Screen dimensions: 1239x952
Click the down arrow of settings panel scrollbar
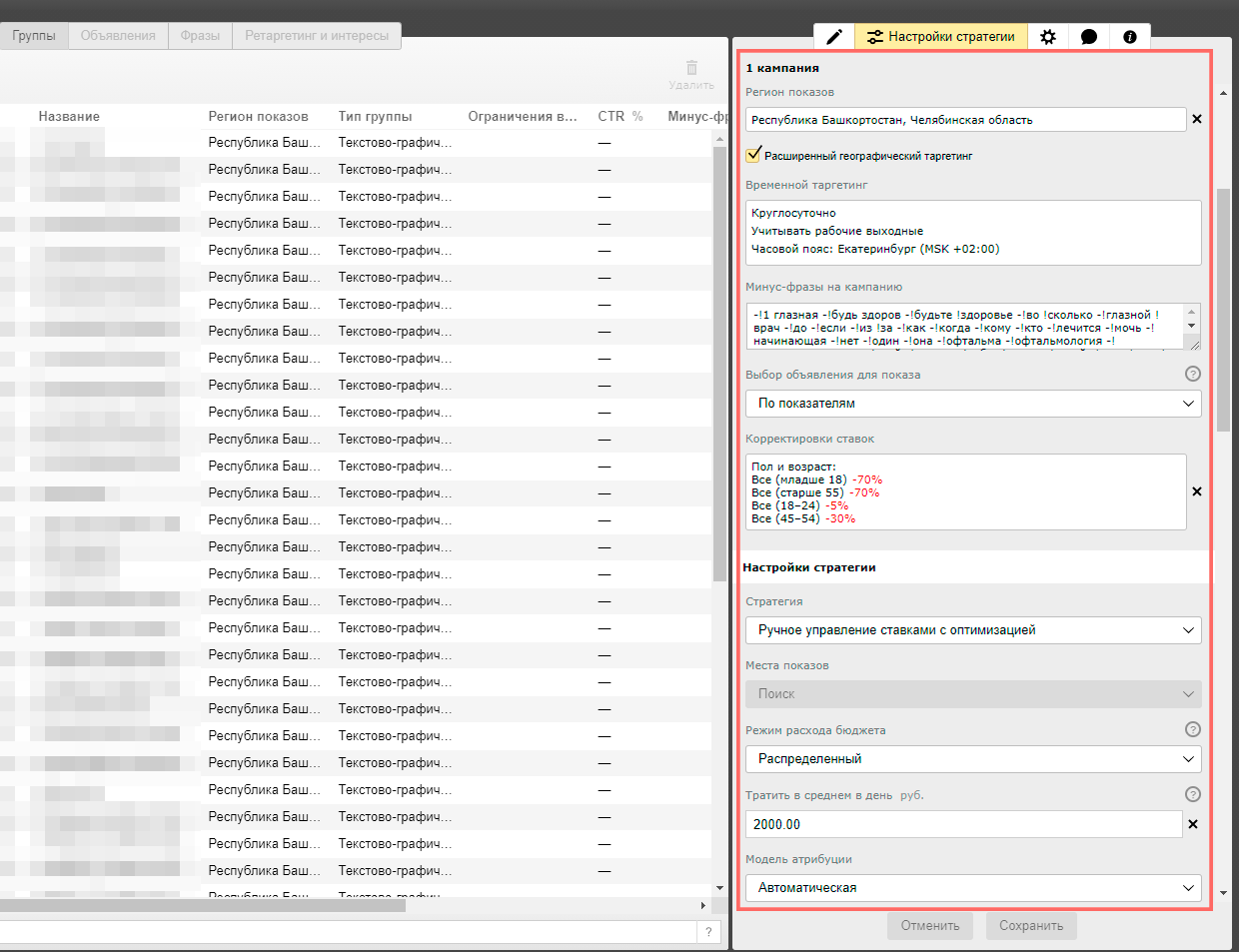pos(1224,893)
